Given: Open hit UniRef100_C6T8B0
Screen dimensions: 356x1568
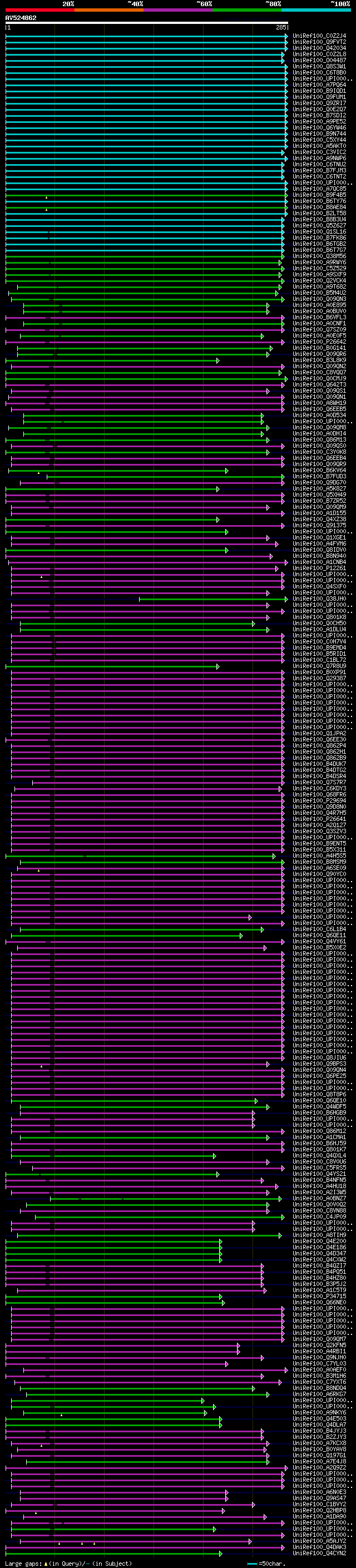Looking at the screenshot, I should (319, 72).
